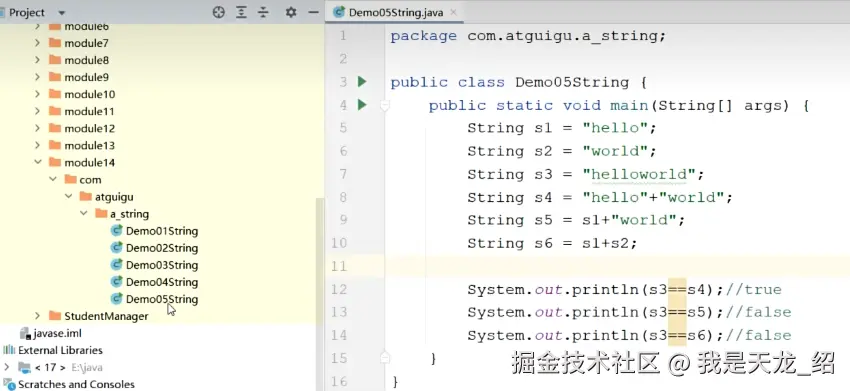The width and height of the screenshot is (850, 391).
Task: Select External Libraries node
Action: [x=60, y=350]
